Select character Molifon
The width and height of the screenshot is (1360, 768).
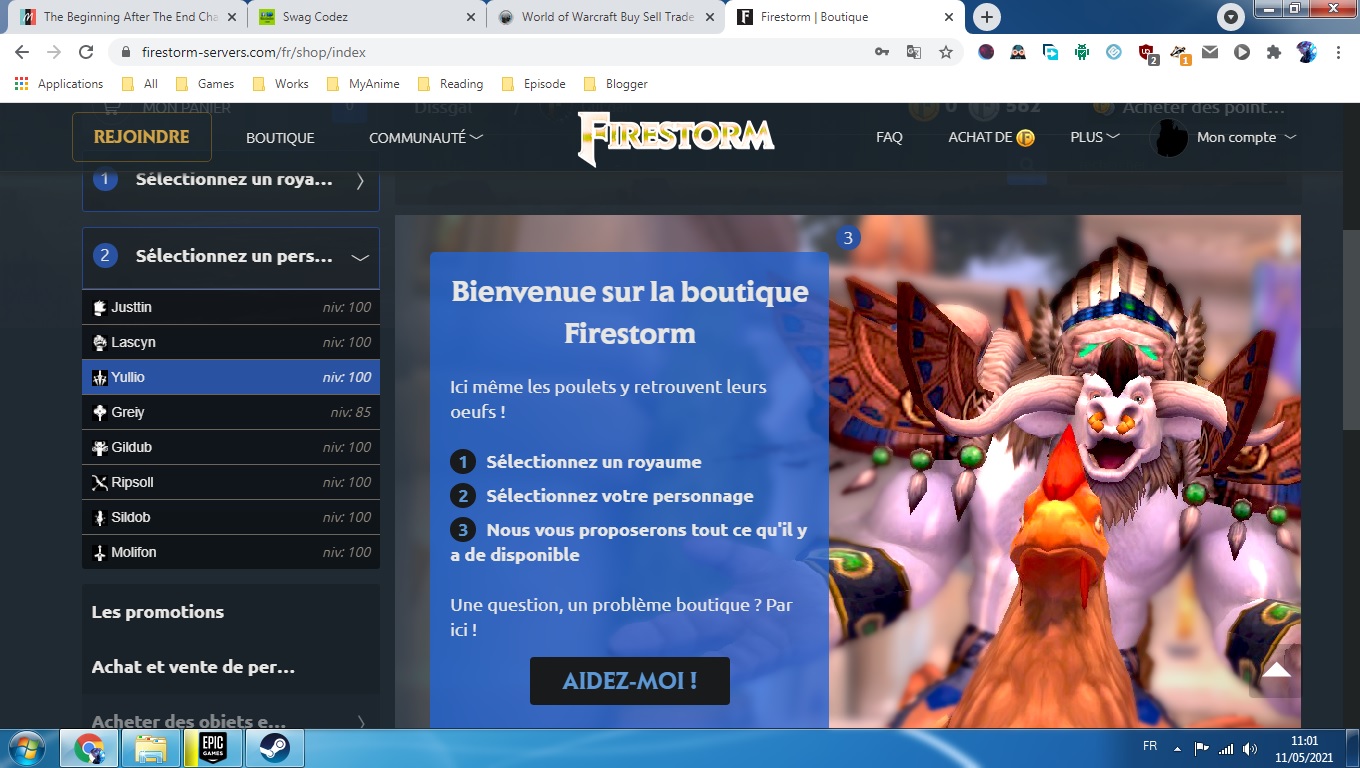click(x=231, y=552)
